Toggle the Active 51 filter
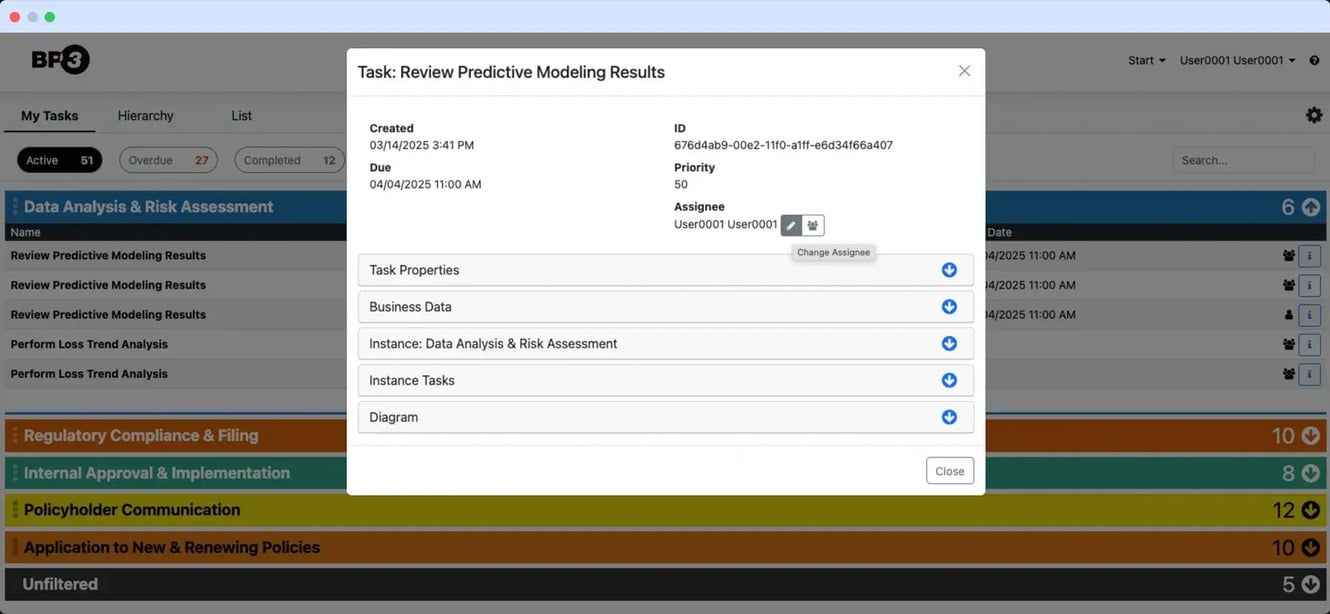The image size is (1330, 614). pyautogui.click(x=59, y=160)
